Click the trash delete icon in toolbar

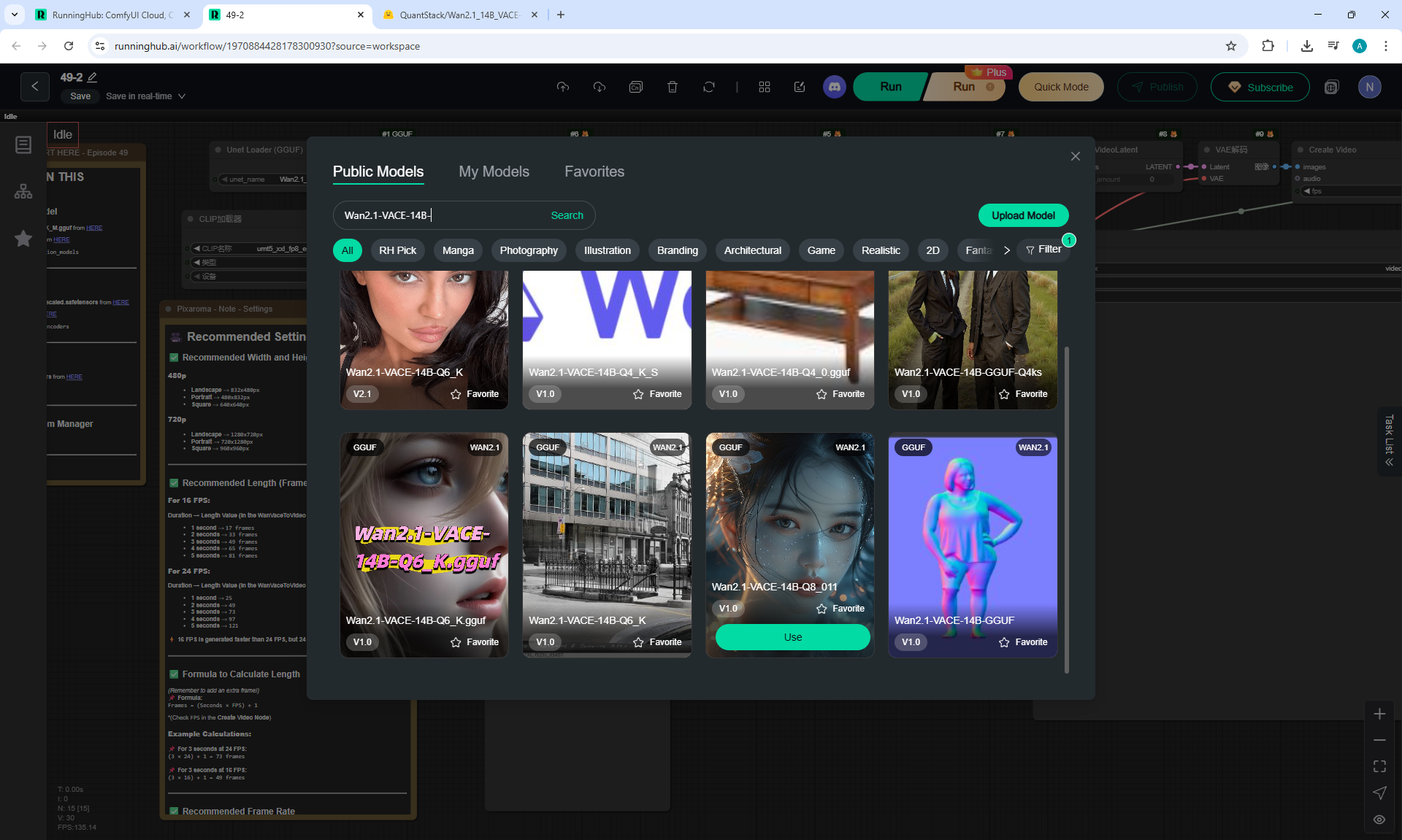pyautogui.click(x=672, y=87)
